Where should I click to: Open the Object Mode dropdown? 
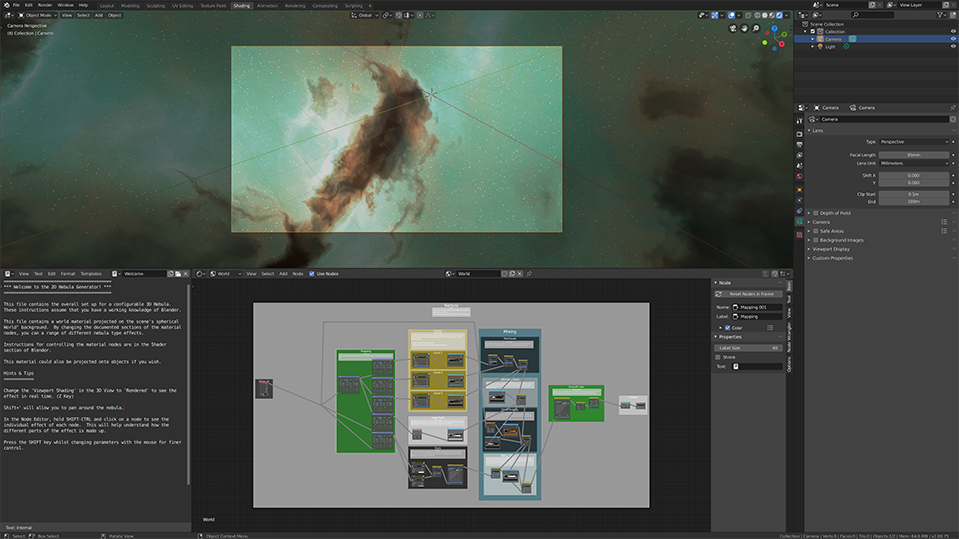pyautogui.click(x=38, y=15)
